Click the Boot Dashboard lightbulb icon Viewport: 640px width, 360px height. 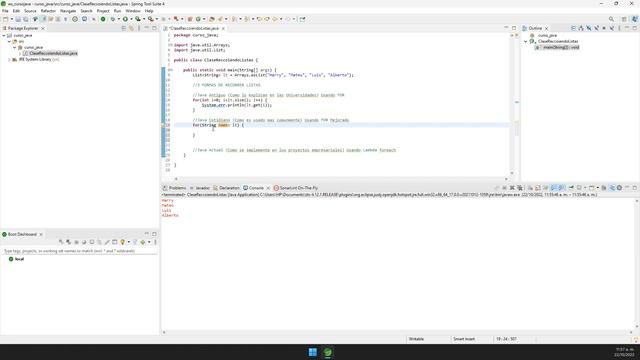point(122,242)
